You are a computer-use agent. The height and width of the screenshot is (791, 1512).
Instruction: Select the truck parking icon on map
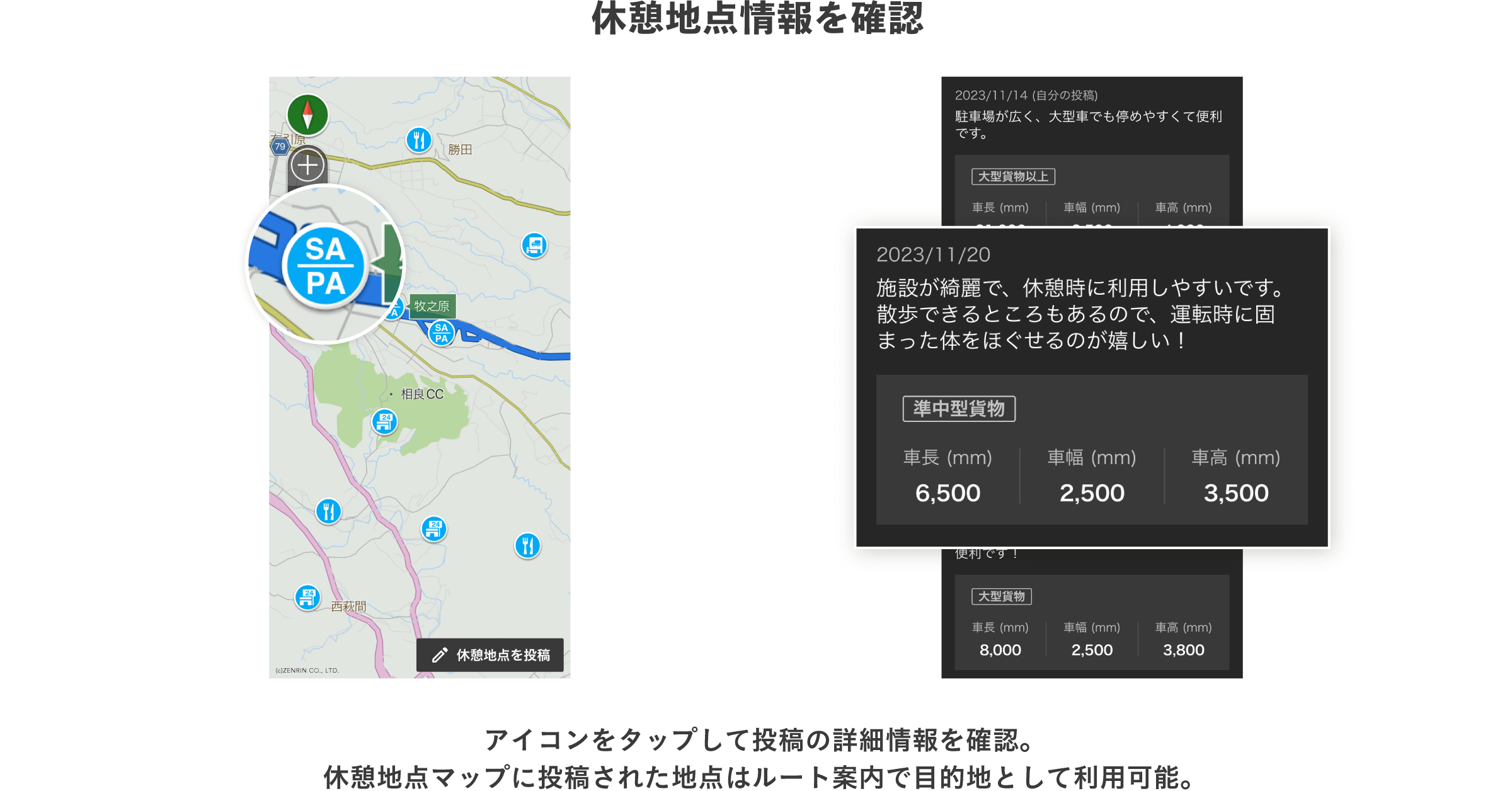(534, 245)
